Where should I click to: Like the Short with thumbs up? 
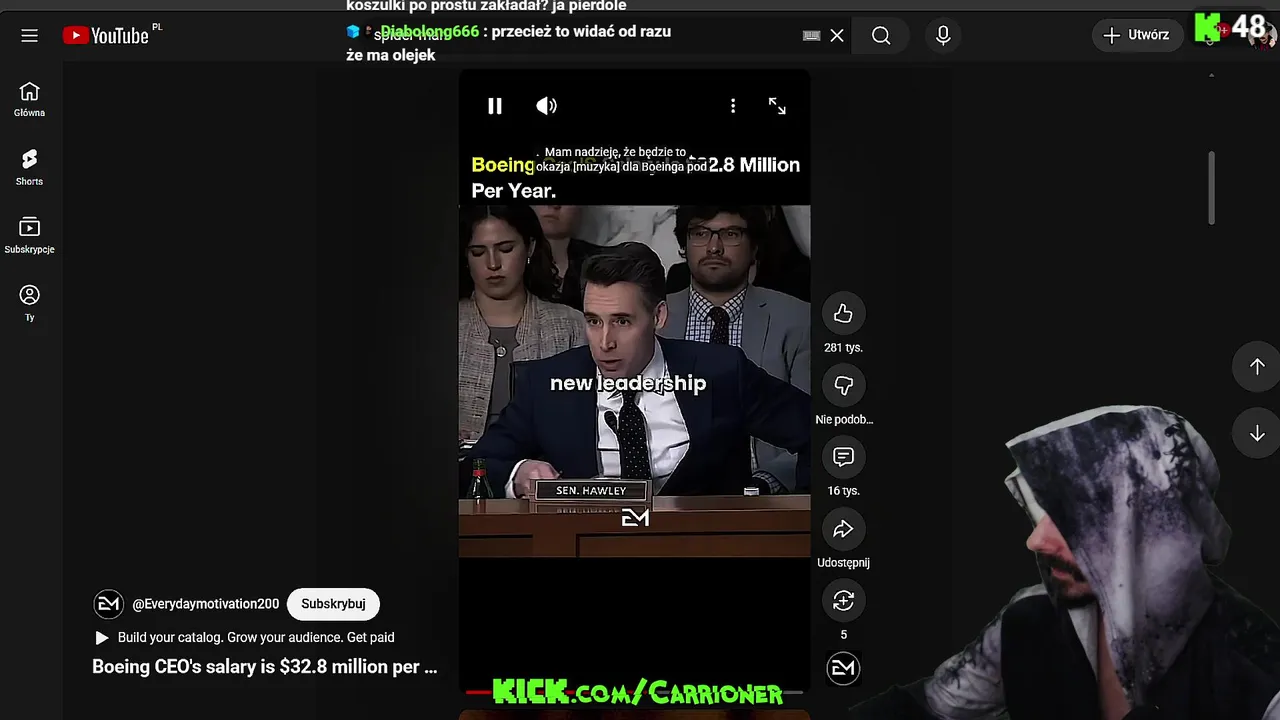[843, 314]
